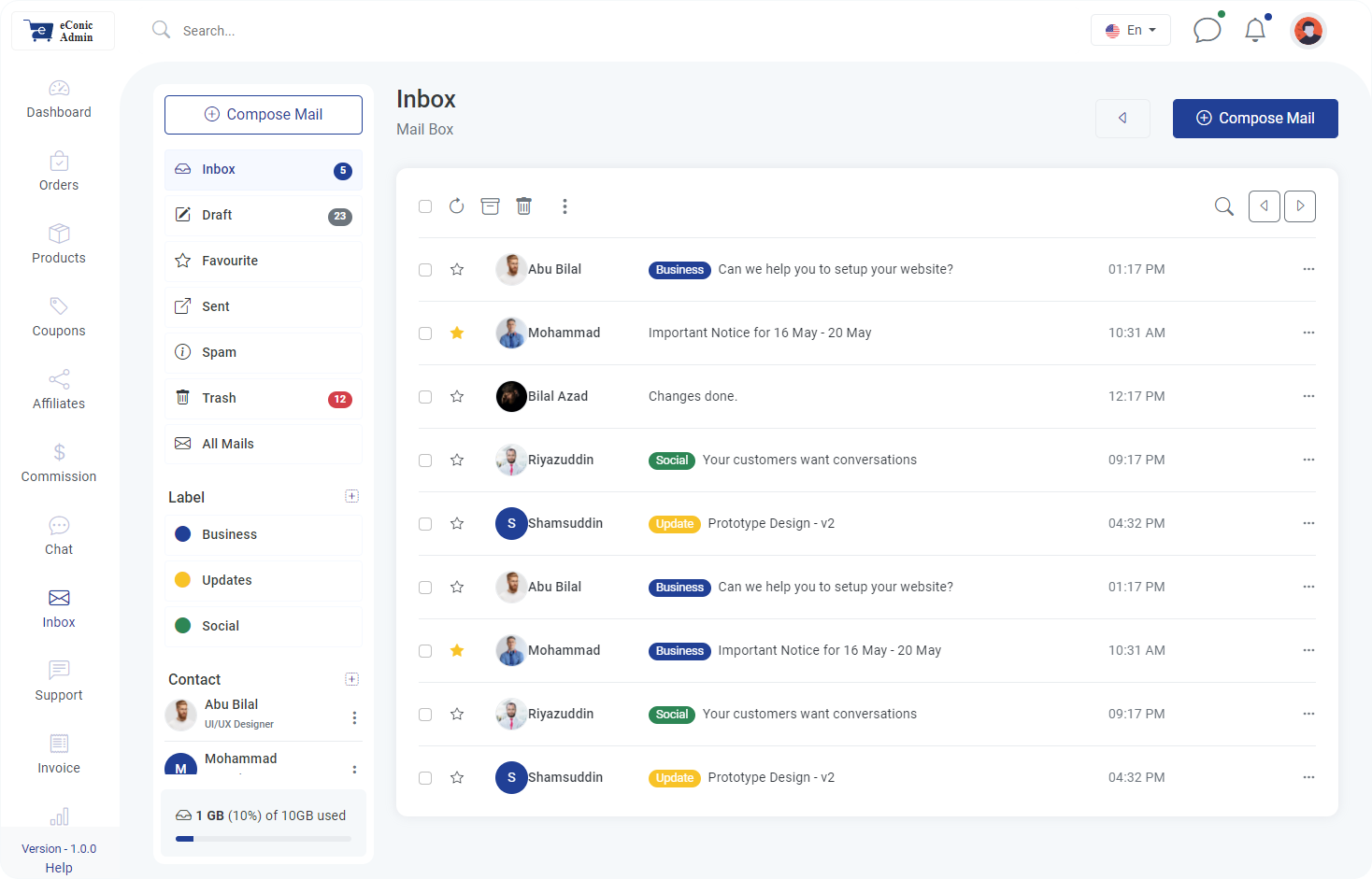Screen dimensions: 1372x879
Task: Star the Bilal Azad email
Action: coord(457,396)
